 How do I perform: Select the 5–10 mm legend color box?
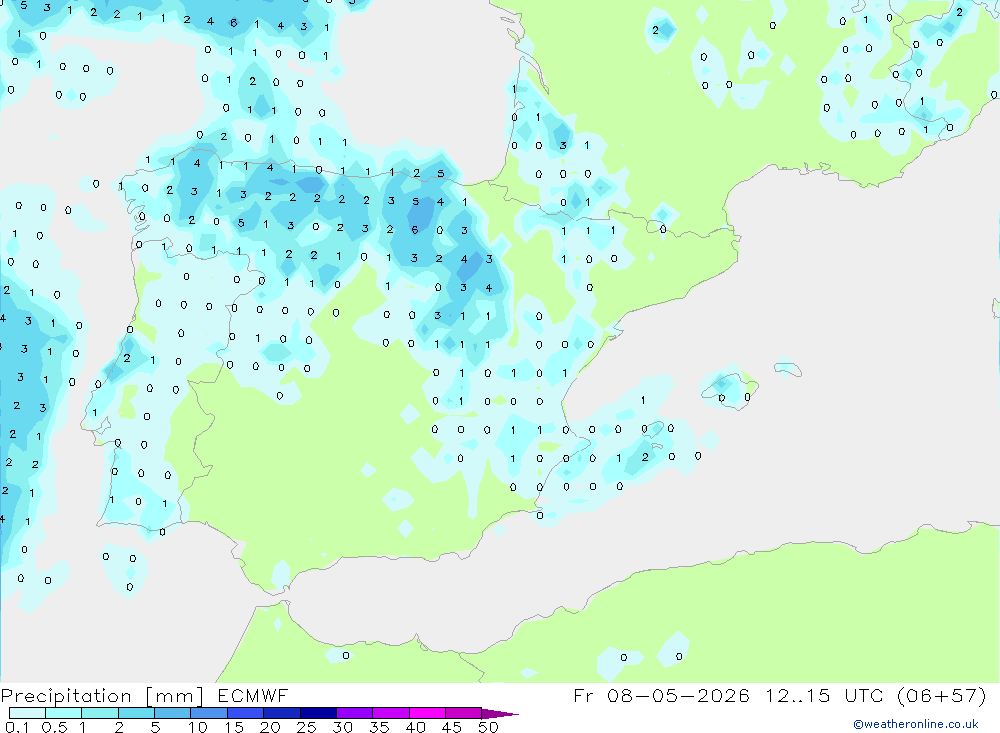click(x=172, y=713)
